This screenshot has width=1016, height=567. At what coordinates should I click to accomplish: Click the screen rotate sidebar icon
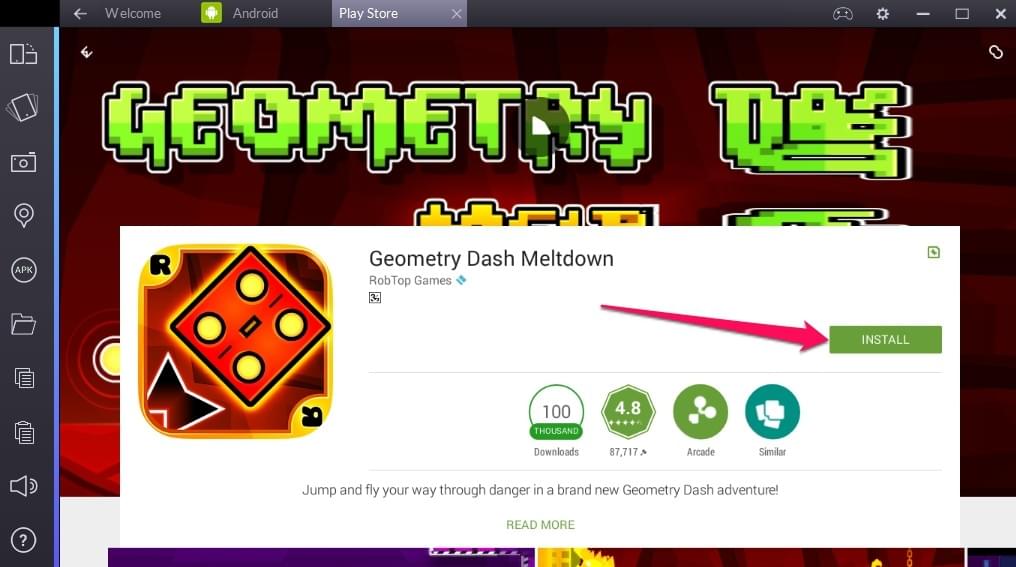23,54
